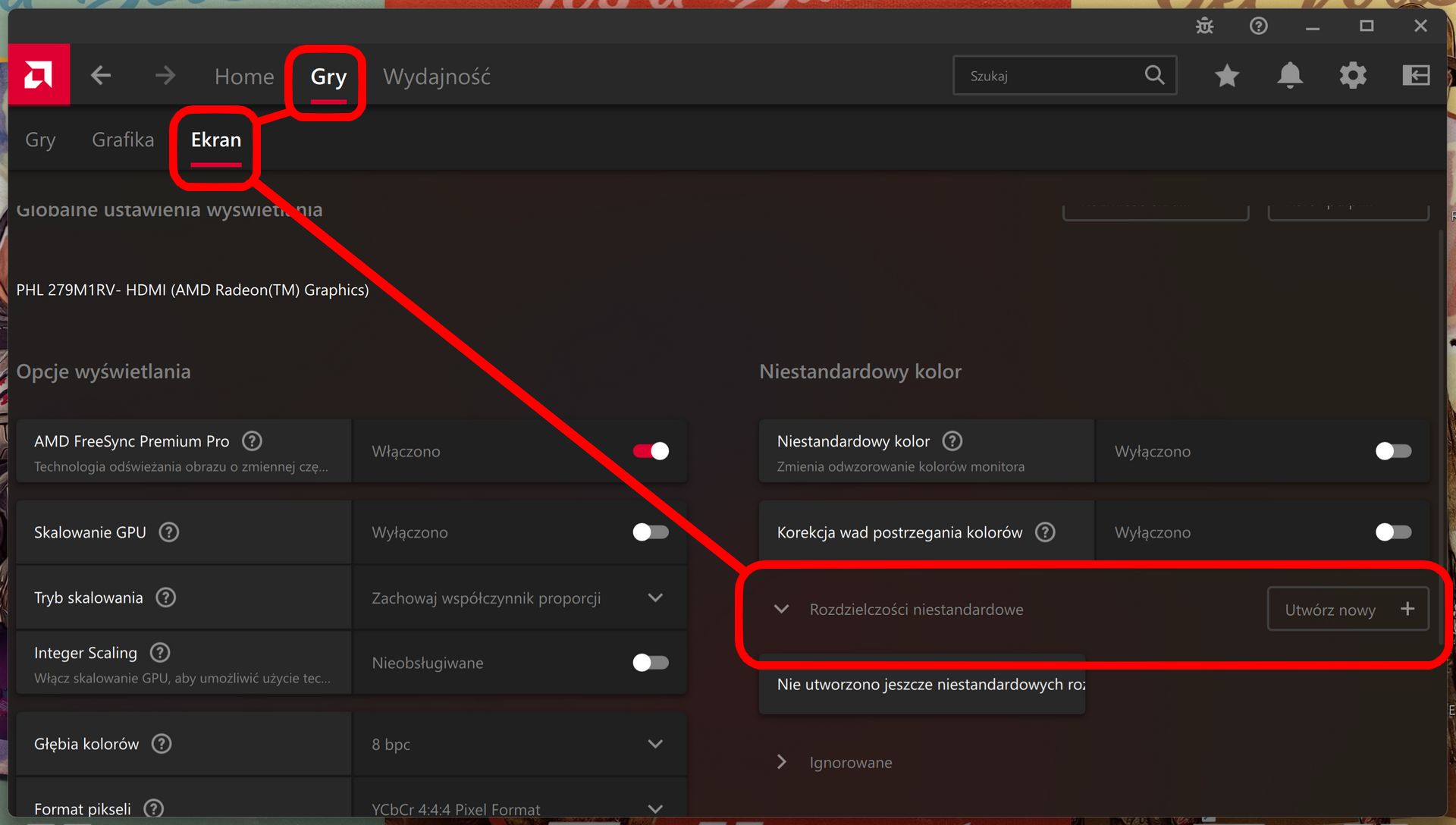Click the vertical scrollbar on right
The height and width of the screenshot is (825, 1456).
pyautogui.click(x=1441, y=436)
